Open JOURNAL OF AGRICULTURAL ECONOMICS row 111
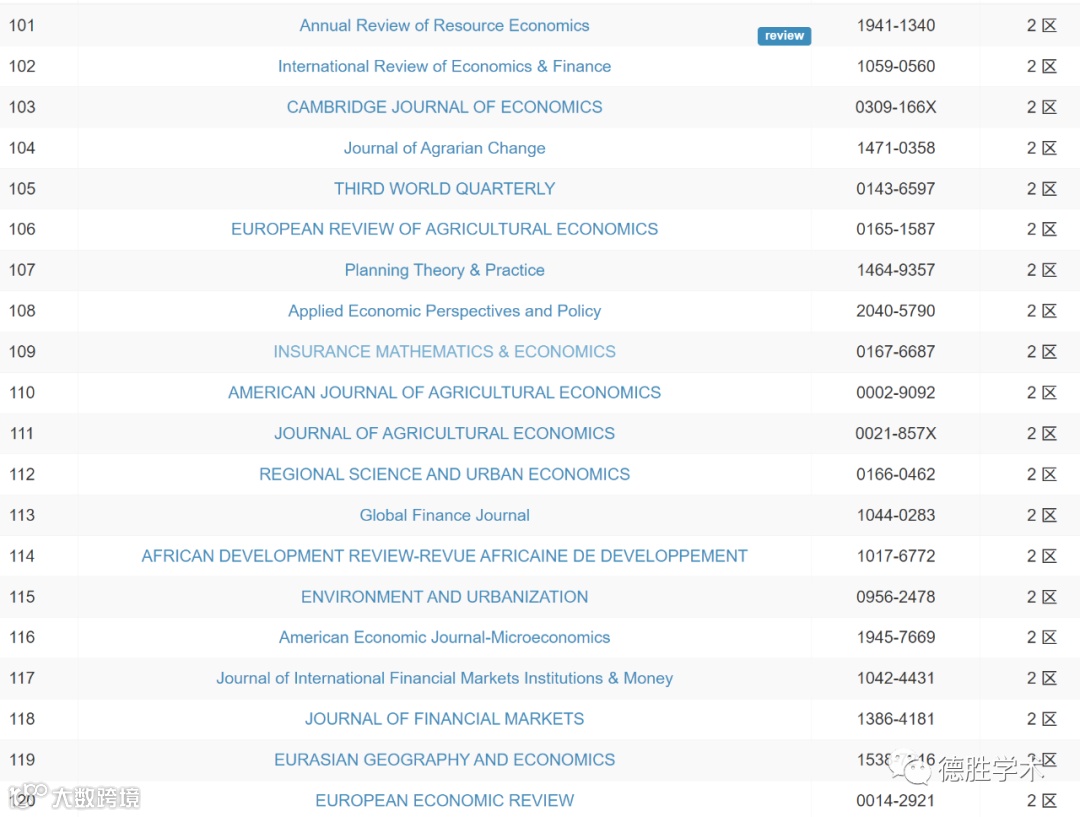 click(444, 433)
